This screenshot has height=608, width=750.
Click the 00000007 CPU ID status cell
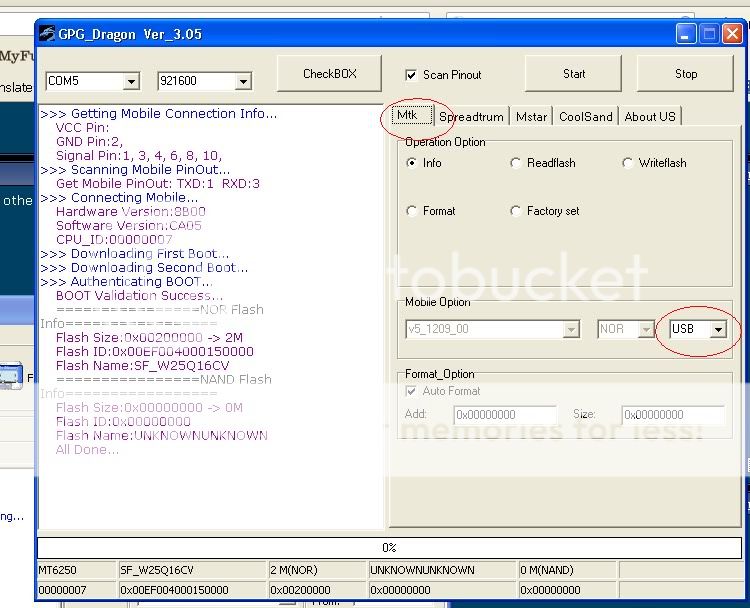click(x=77, y=590)
